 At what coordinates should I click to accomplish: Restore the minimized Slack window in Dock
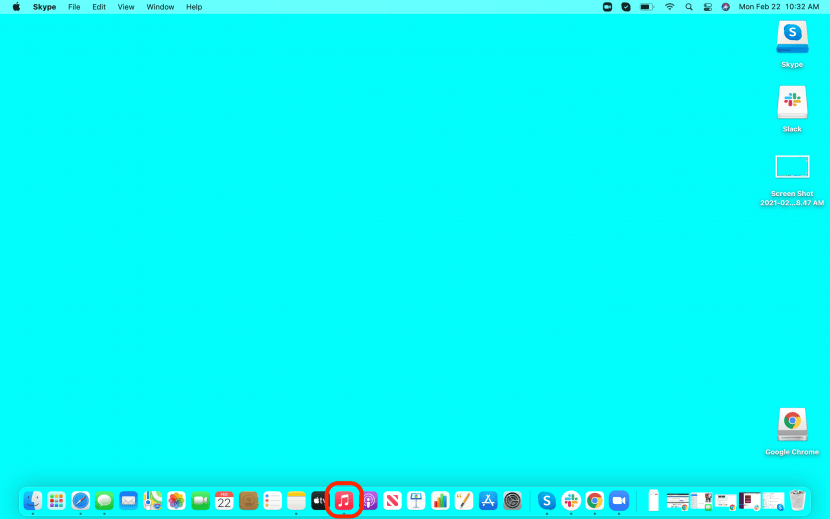[x=750, y=500]
